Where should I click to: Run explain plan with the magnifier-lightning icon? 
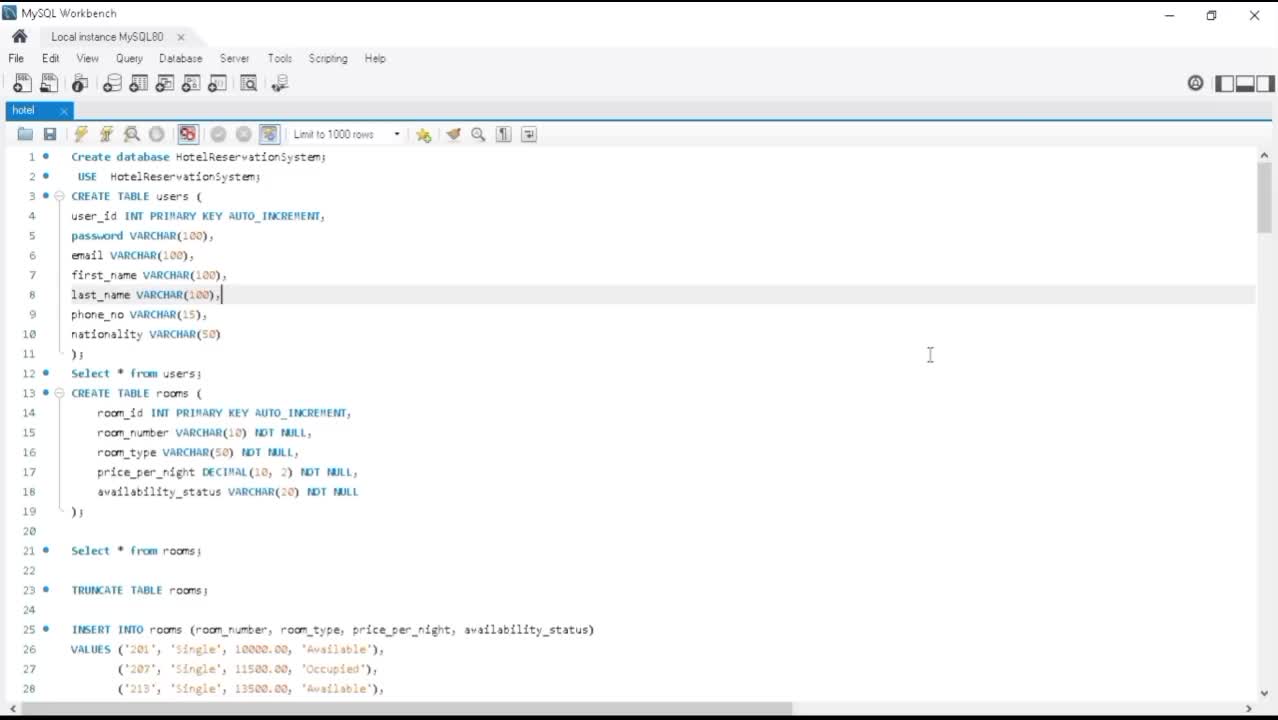point(131,134)
